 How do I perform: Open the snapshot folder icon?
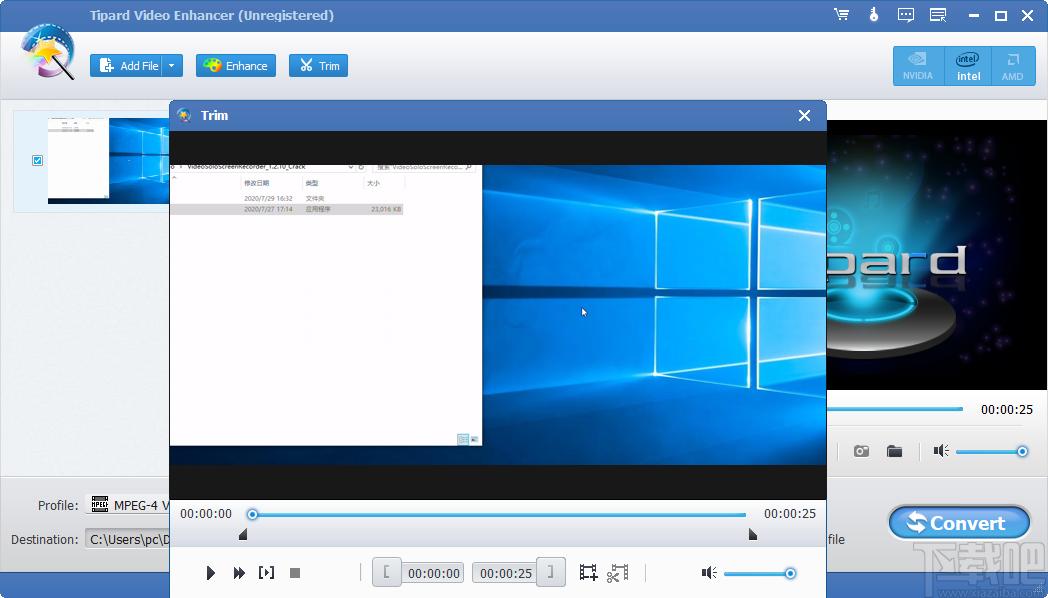tap(894, 451)
